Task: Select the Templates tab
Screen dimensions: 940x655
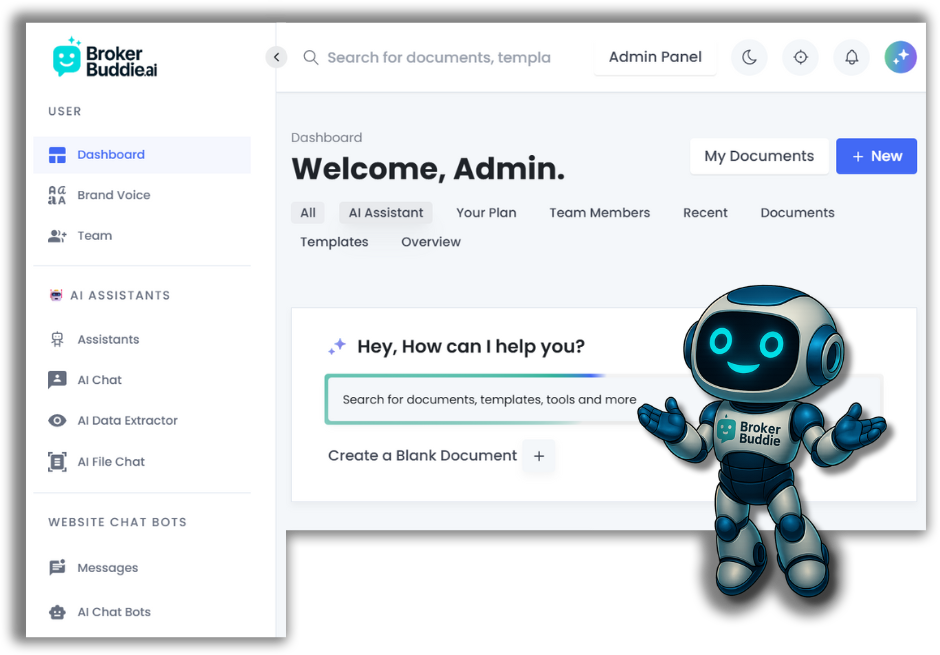Action: pyautogui.click(x=334, y=242)
